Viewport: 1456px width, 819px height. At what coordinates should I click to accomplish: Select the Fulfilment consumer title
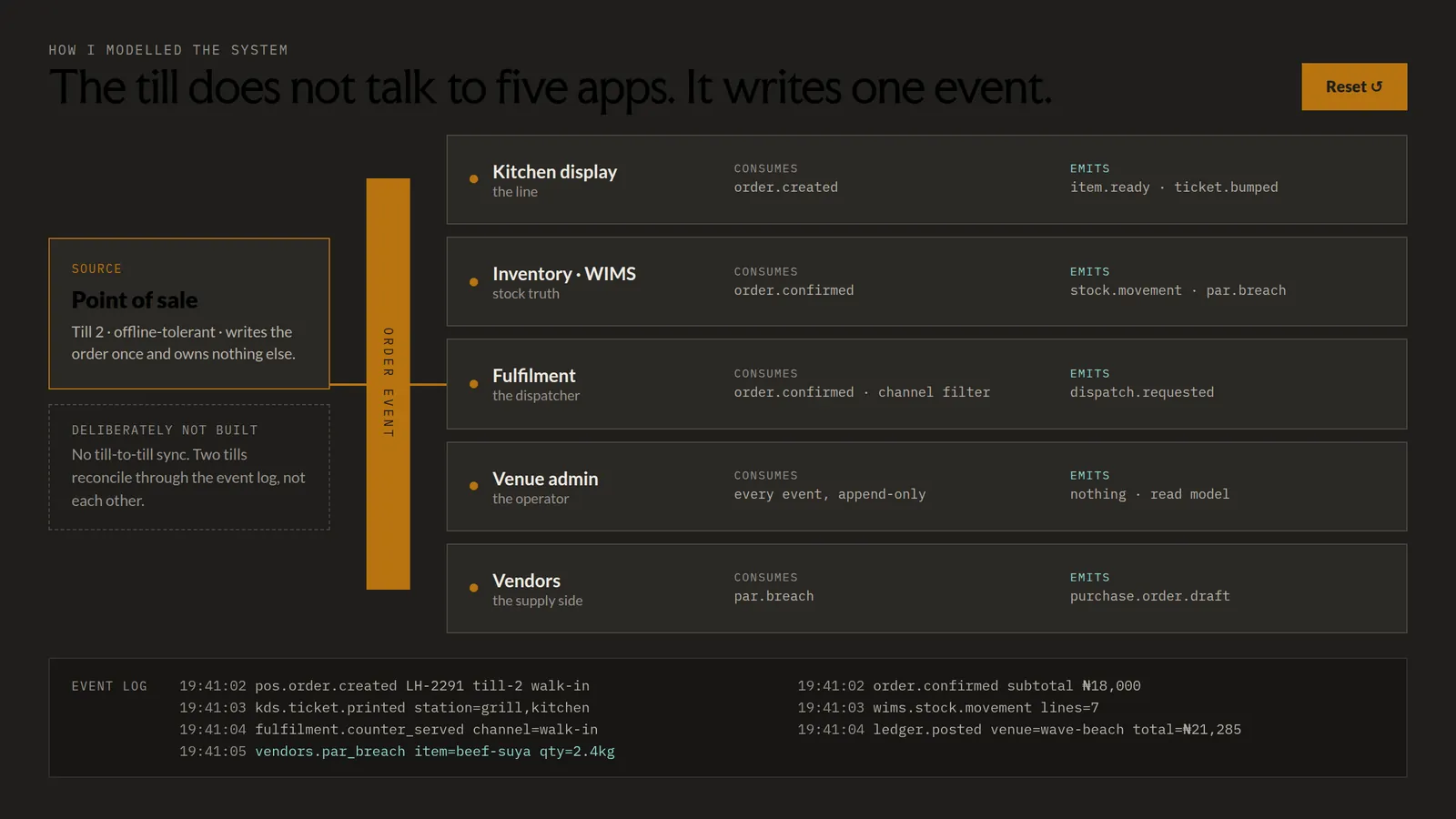534,376
